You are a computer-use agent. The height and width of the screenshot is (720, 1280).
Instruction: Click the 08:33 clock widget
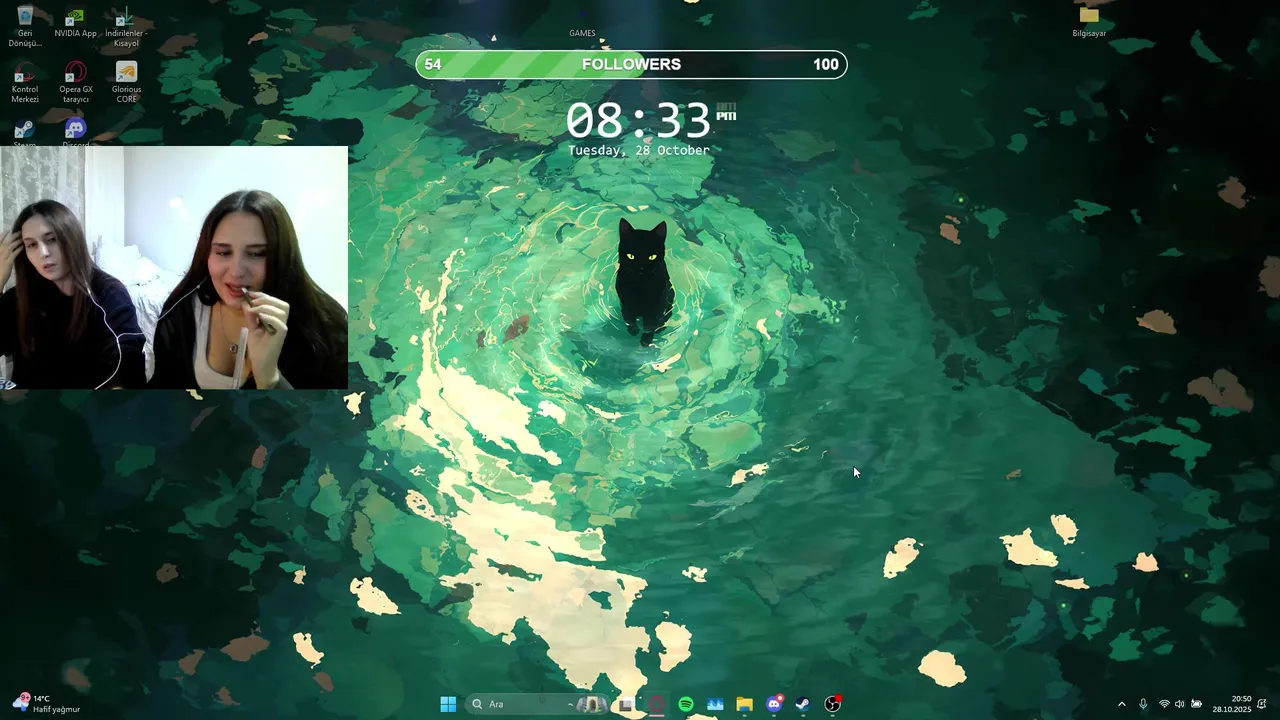(650, 121)
